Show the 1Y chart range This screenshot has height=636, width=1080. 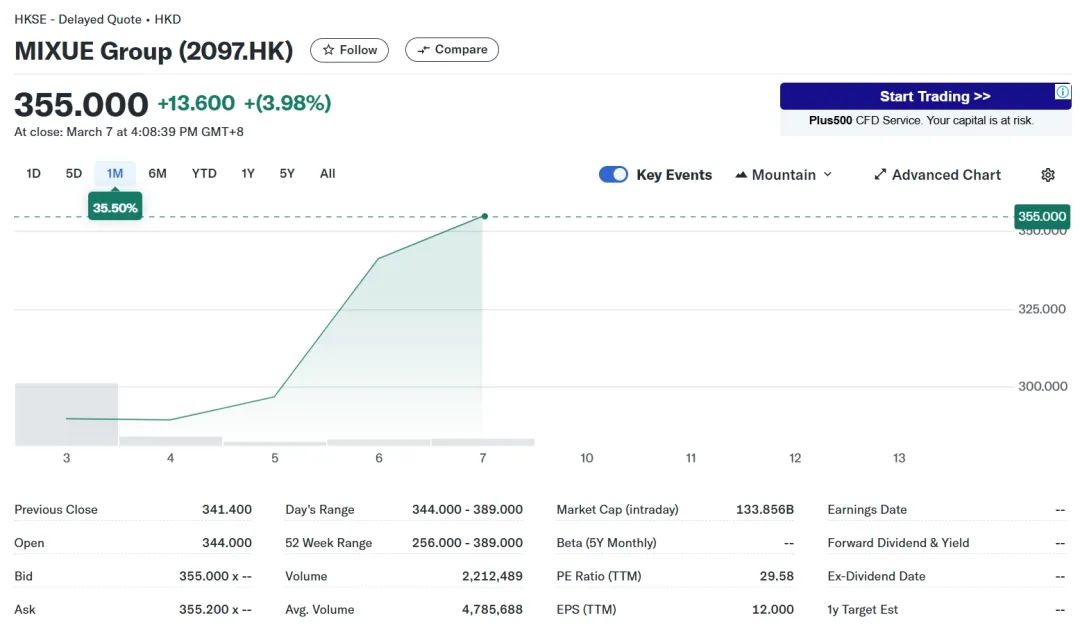point(248,174)
